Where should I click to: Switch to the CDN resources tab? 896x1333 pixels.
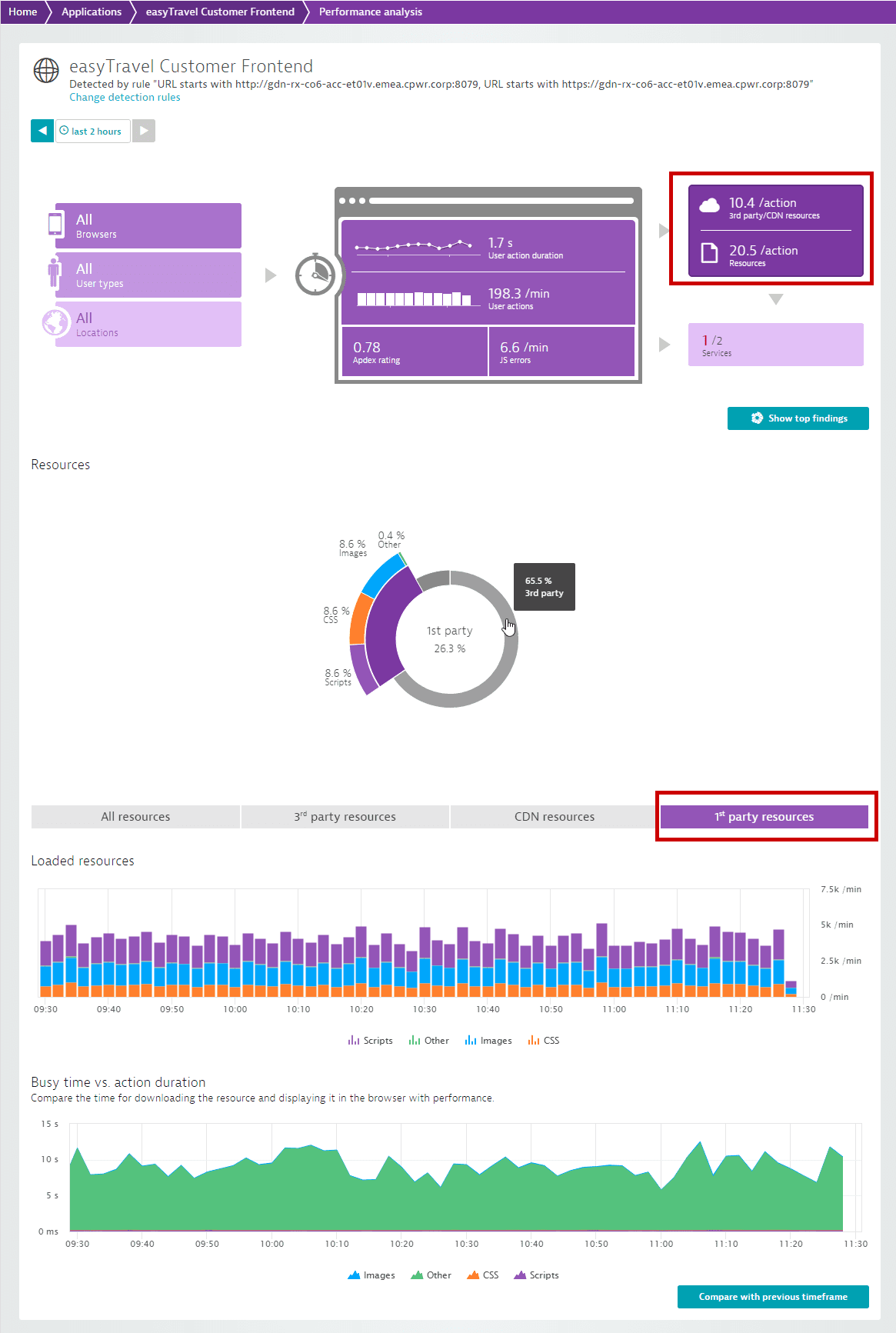click(555, 817)
